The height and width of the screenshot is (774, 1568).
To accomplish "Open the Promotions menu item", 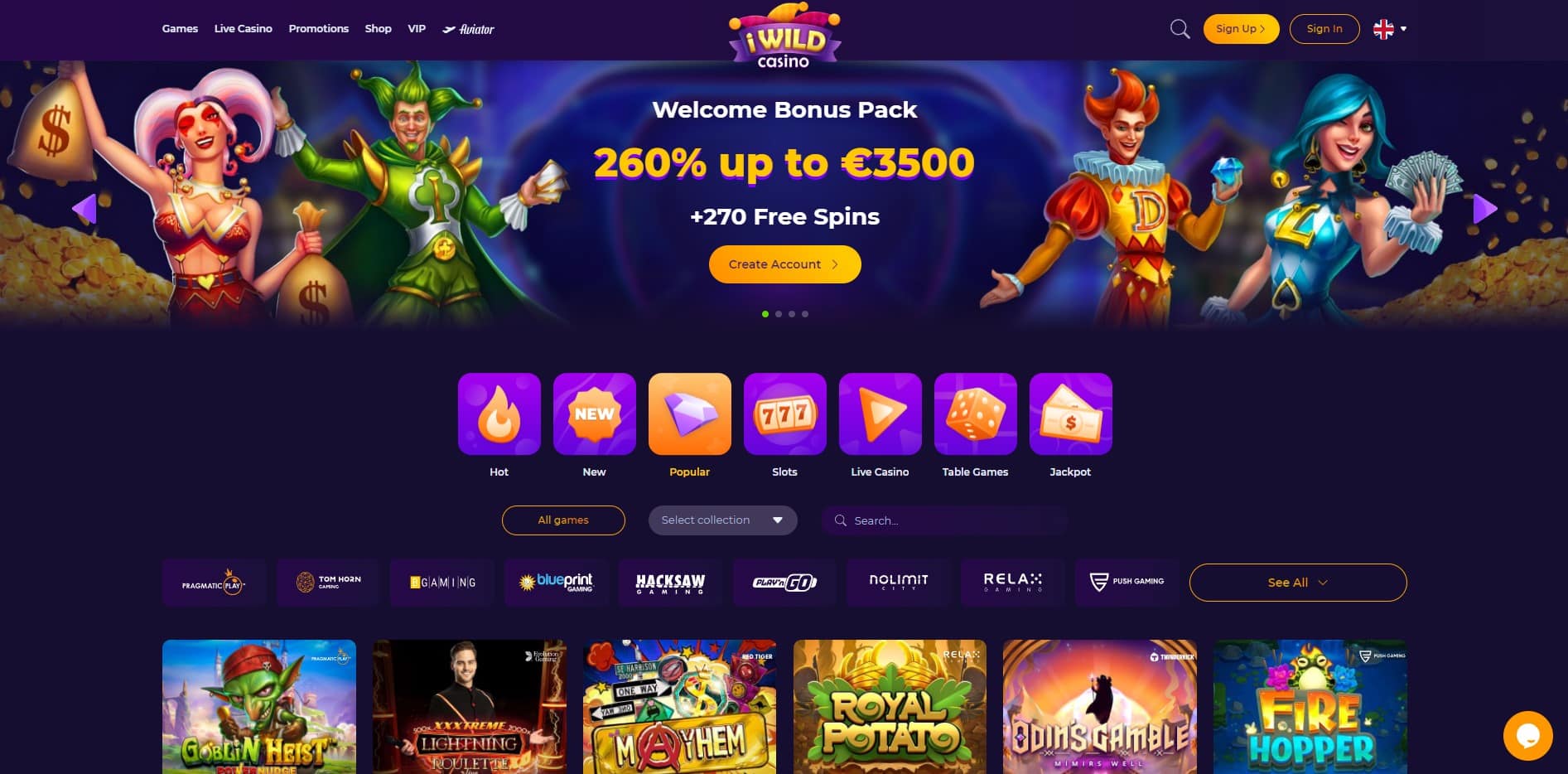I will 318,29.
